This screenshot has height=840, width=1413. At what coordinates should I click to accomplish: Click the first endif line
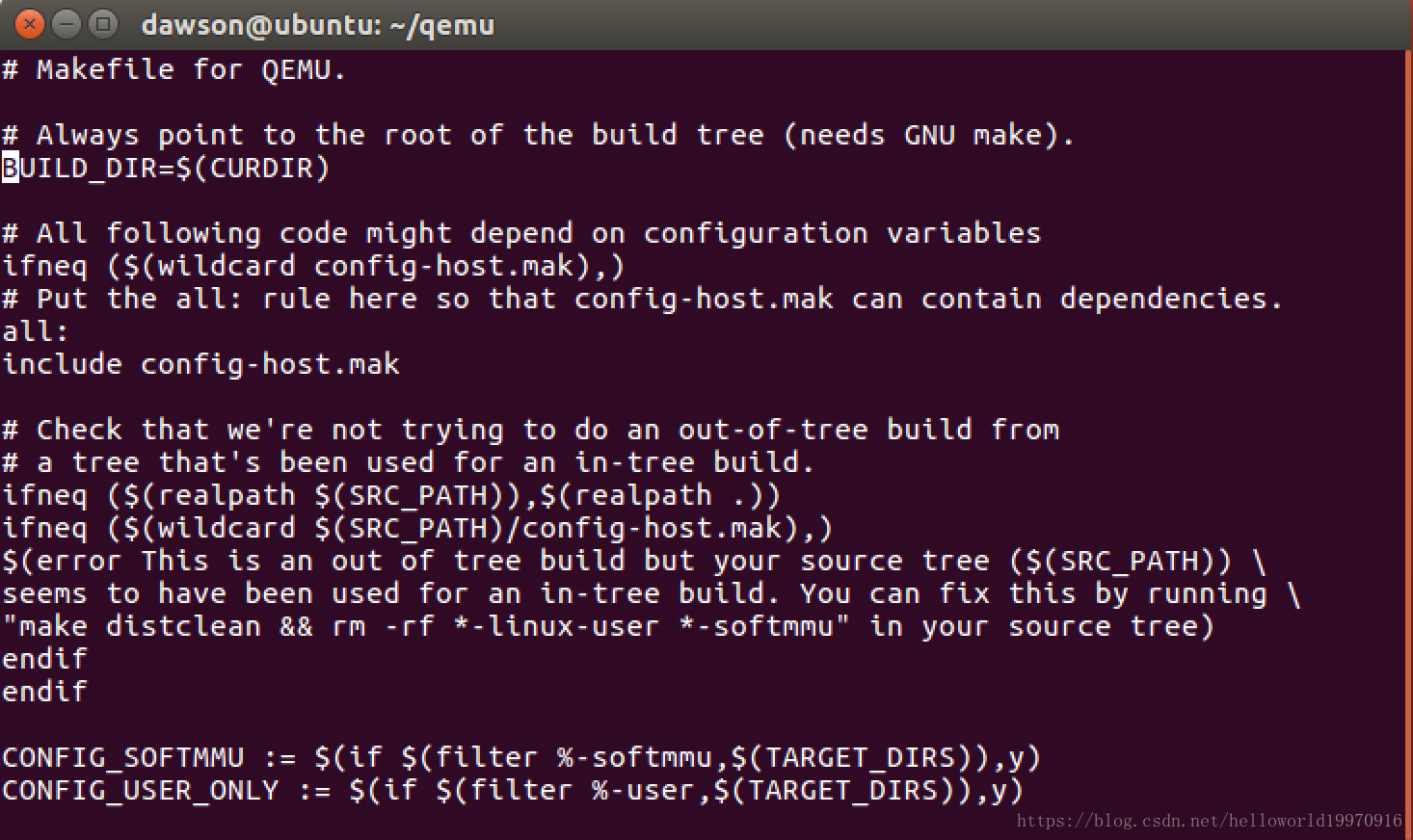point(45,658)
